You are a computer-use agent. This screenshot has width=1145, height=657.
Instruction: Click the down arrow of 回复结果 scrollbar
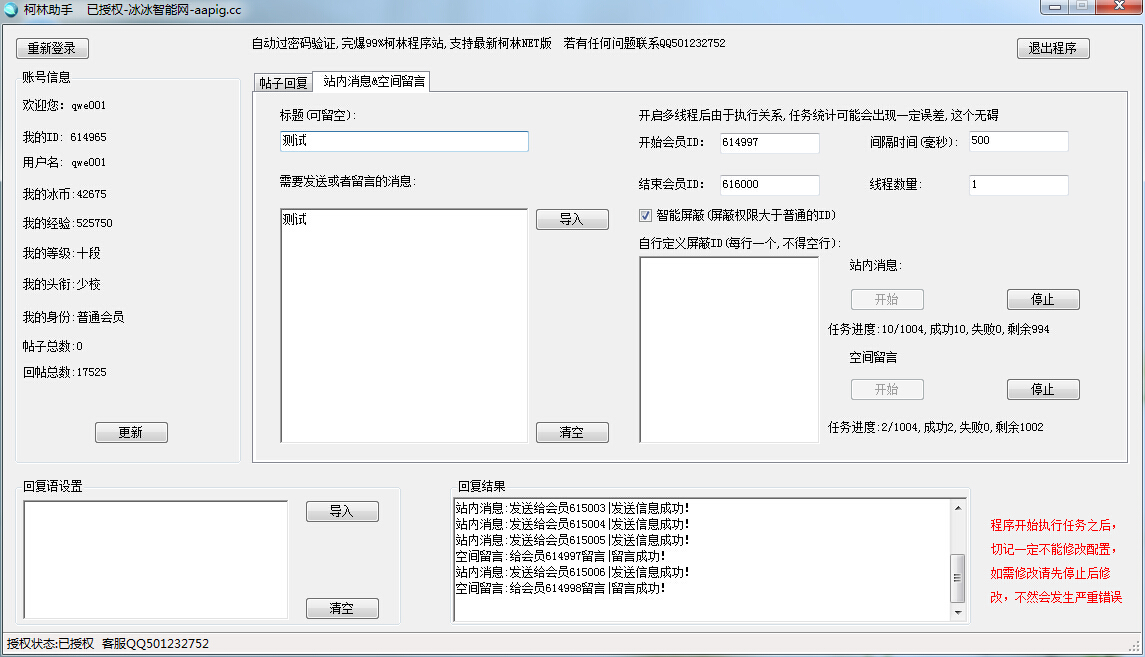click(958, 612)
